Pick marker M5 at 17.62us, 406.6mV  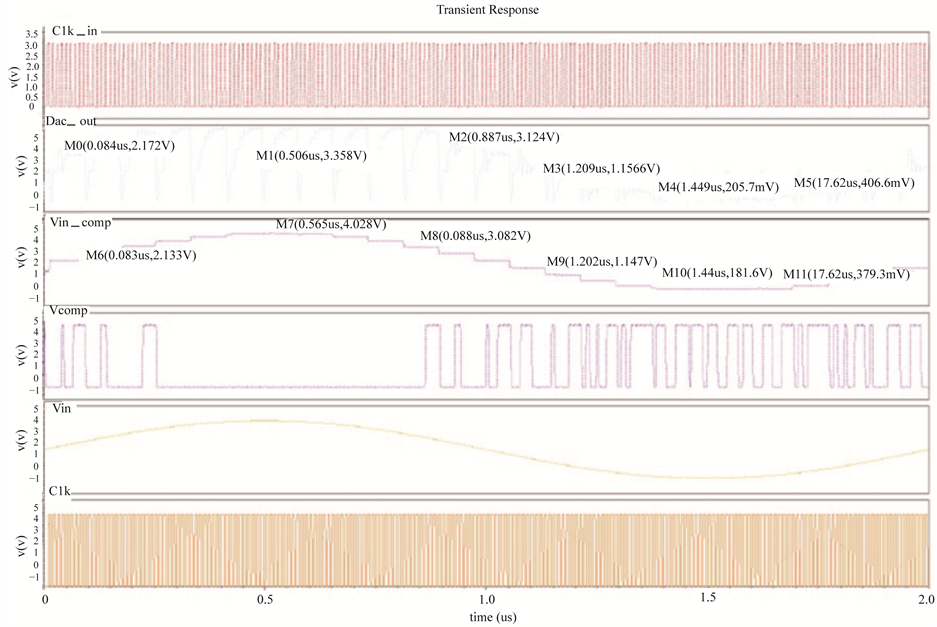pyautogui.click(x=852, y=183)
